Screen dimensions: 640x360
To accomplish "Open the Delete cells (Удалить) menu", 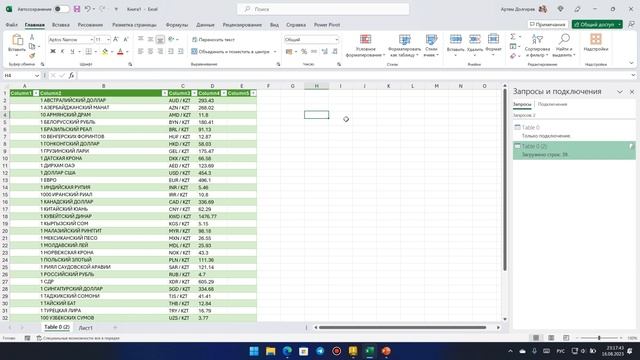I will tap(475, 45).
